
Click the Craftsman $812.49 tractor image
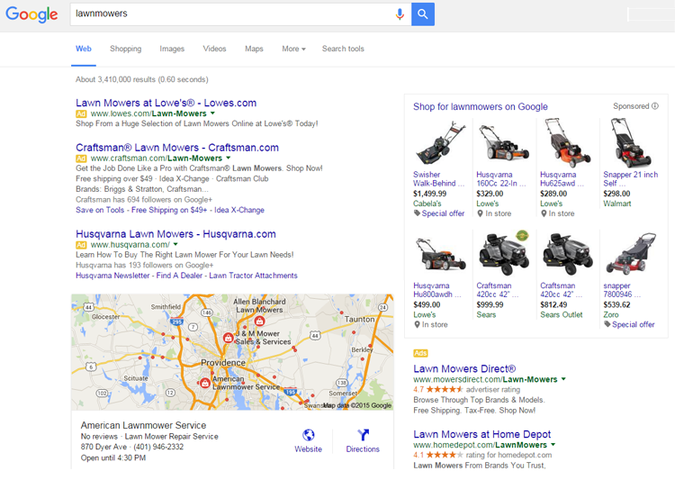click(x=567, y=254)
